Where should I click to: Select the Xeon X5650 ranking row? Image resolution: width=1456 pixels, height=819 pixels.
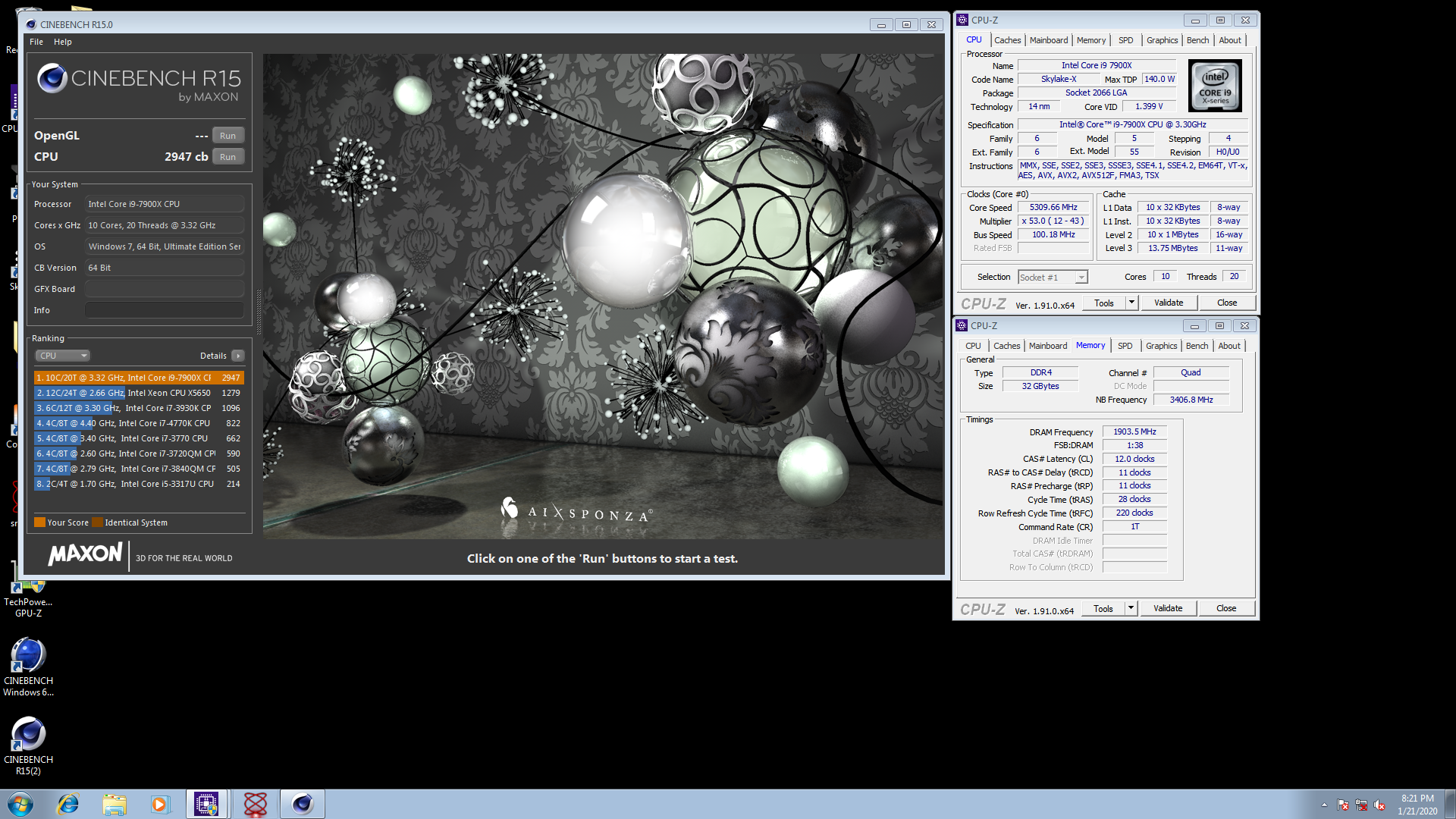click(139, 393)
